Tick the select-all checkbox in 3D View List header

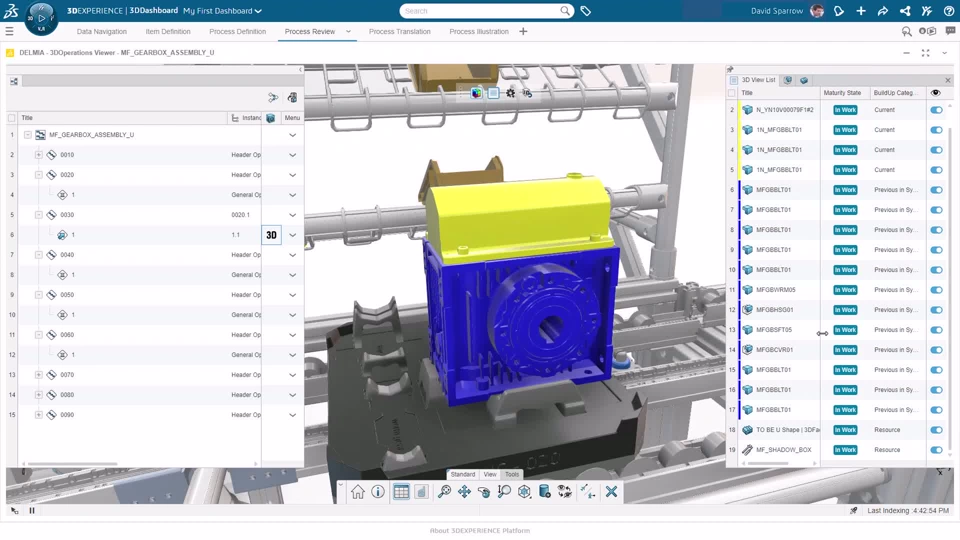point(732,93)
